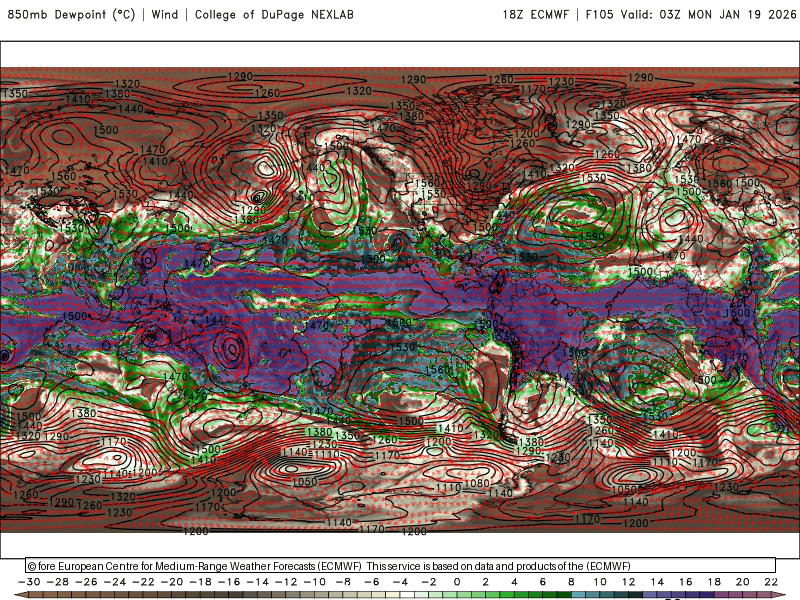Image resolution: width=800 pixels, height=600 pixels.
Task: Click the -10 value on the color scale
Action: (315, 582)
